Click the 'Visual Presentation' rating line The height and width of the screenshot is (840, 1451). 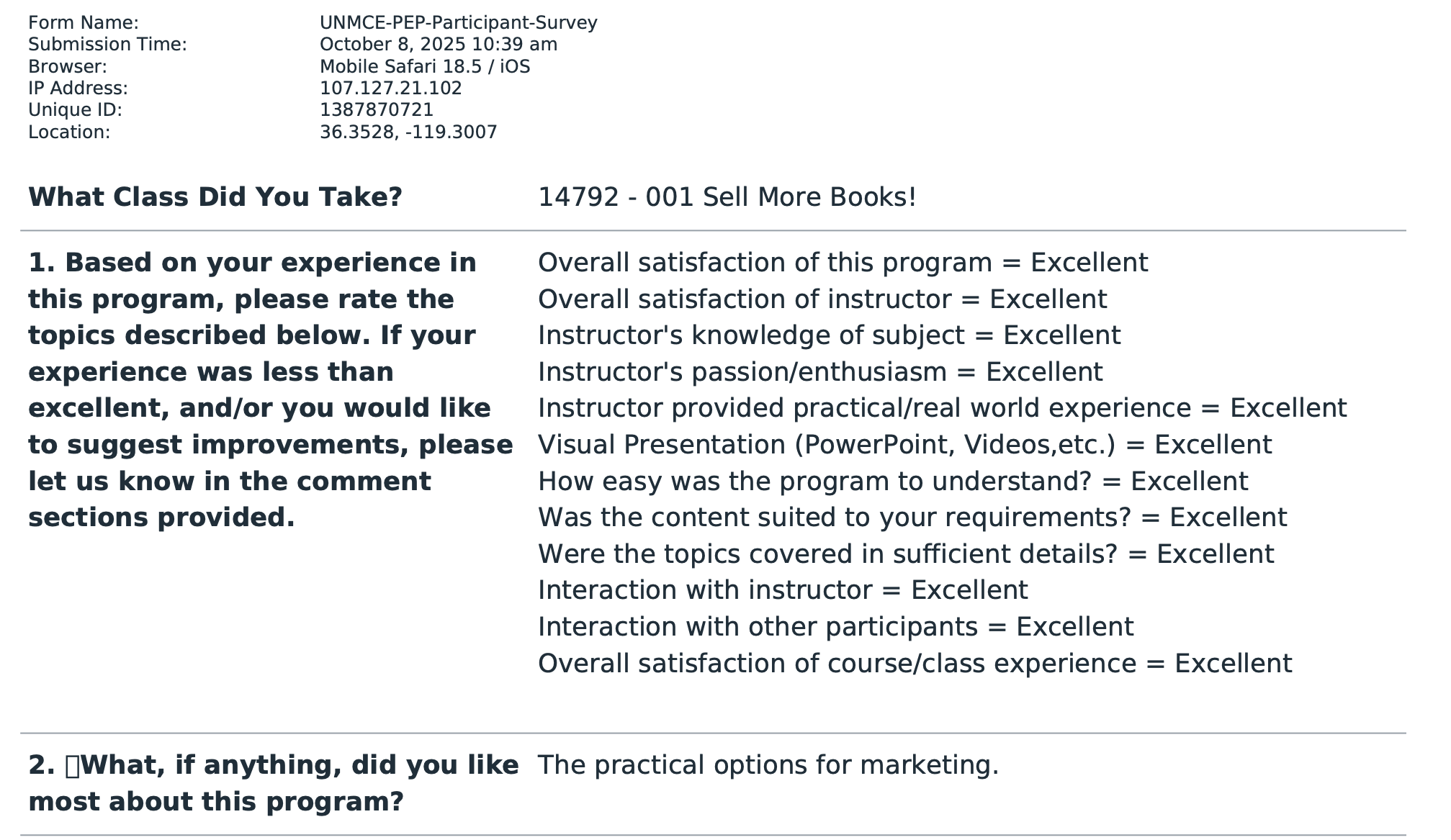[x=904, y=445]
